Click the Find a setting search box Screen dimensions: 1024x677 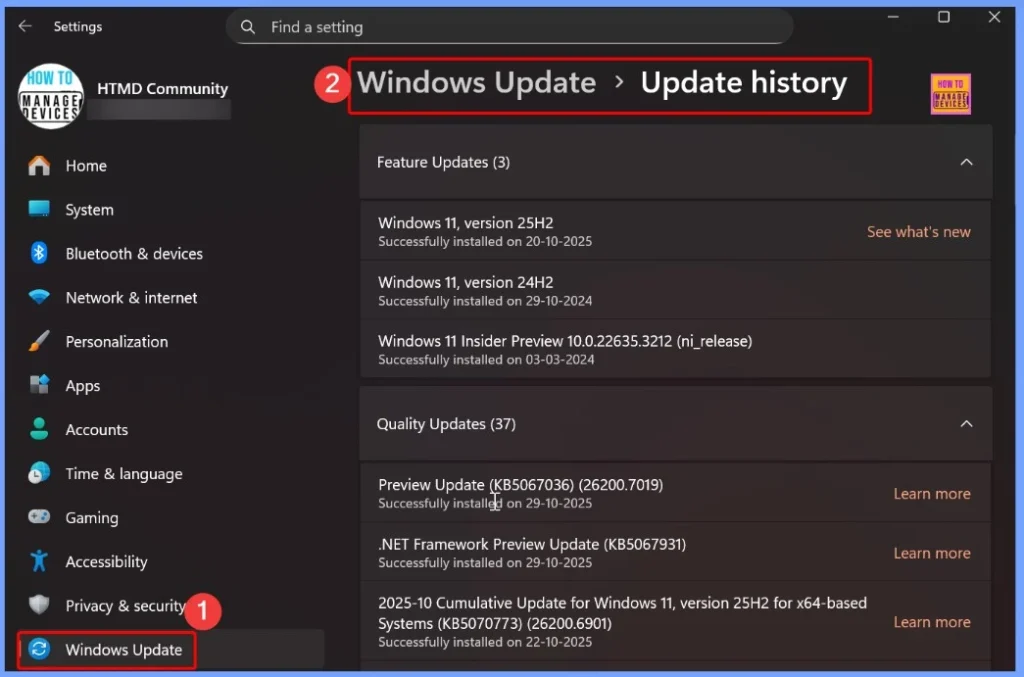510,27
